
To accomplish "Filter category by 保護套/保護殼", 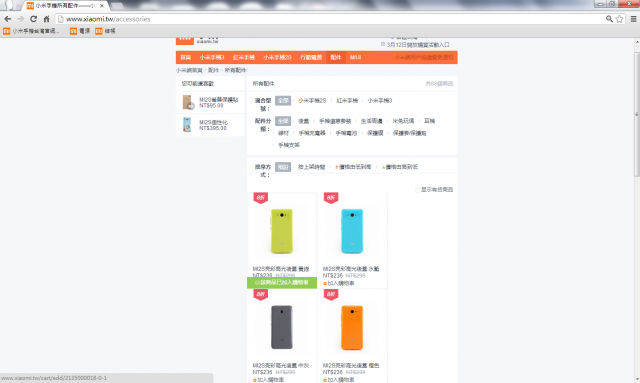I will point(409,133).
